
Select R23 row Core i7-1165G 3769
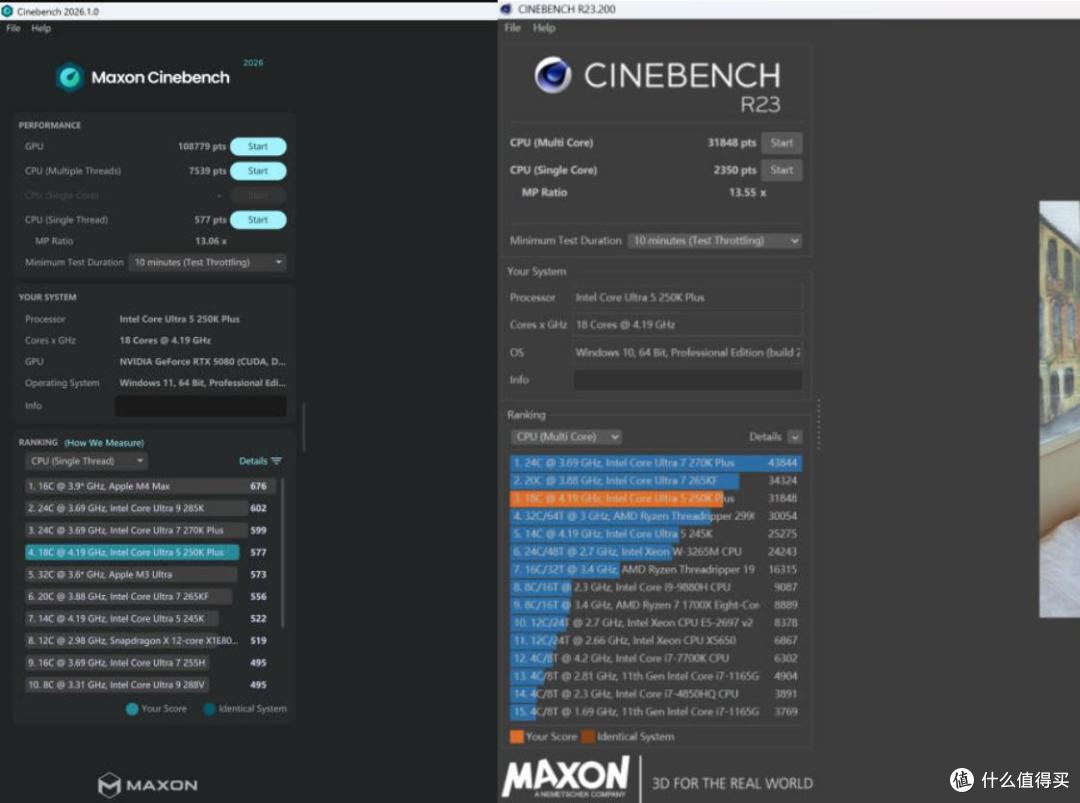tap(656, 712)
